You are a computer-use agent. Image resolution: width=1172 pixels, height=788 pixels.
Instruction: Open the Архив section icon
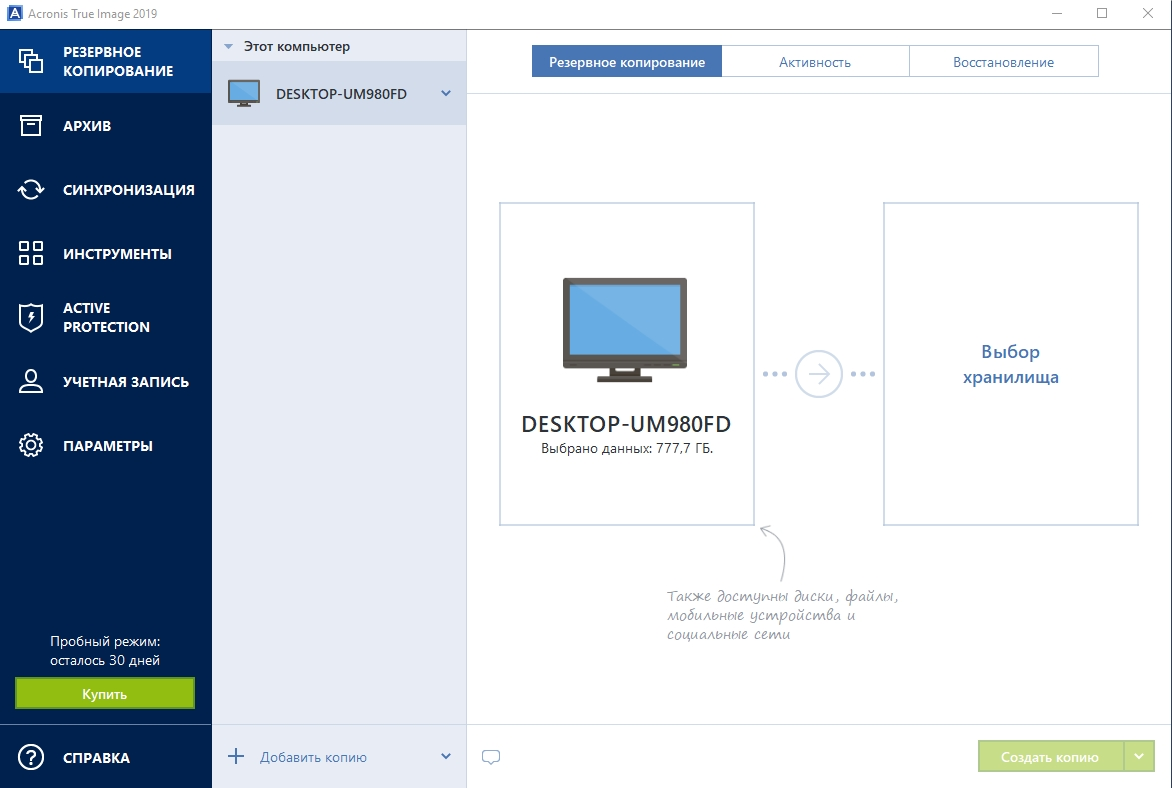31,126
